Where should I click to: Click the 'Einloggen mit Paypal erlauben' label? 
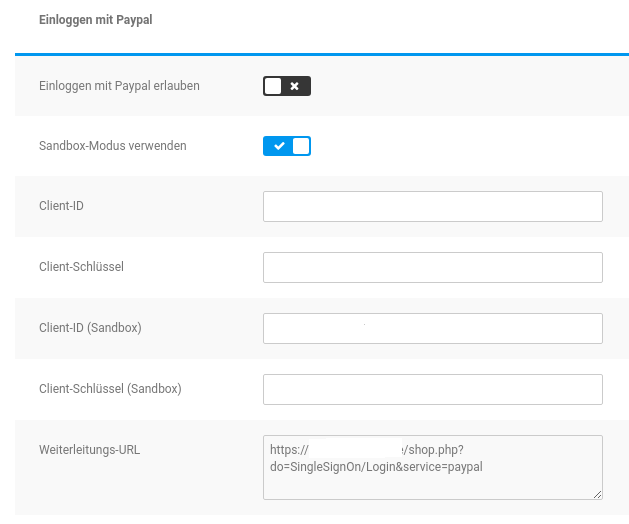(x=119, y=86)
